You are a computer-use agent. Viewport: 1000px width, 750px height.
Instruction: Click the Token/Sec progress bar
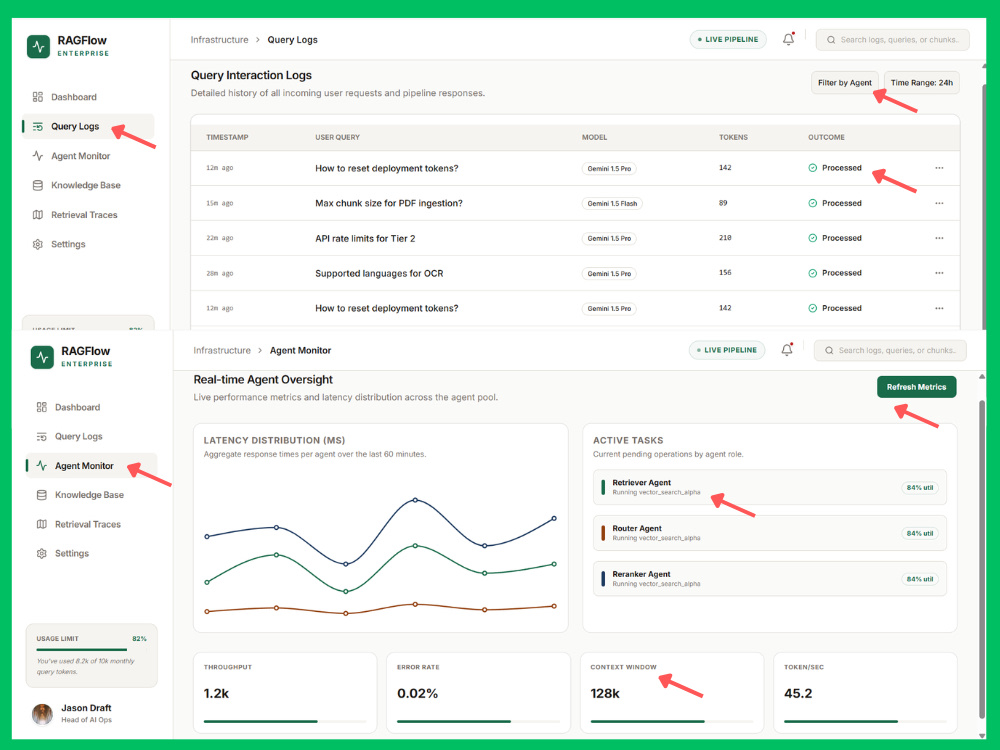pos(865,721)
